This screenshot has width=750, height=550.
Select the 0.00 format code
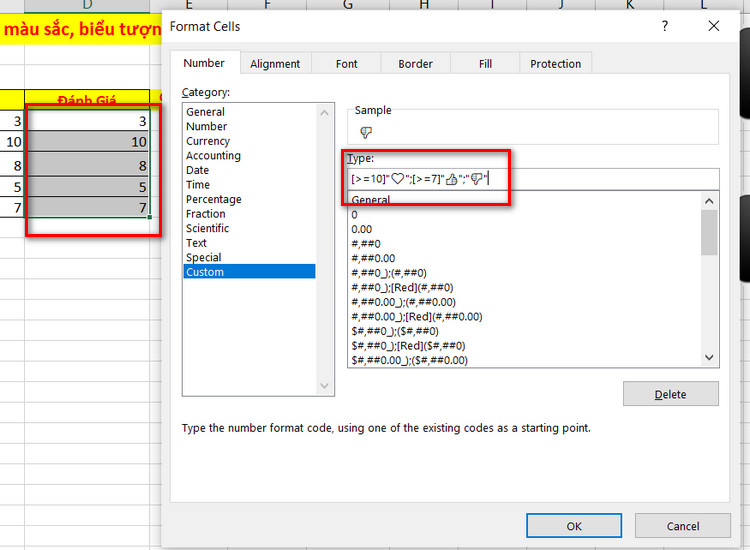(362, 229)
